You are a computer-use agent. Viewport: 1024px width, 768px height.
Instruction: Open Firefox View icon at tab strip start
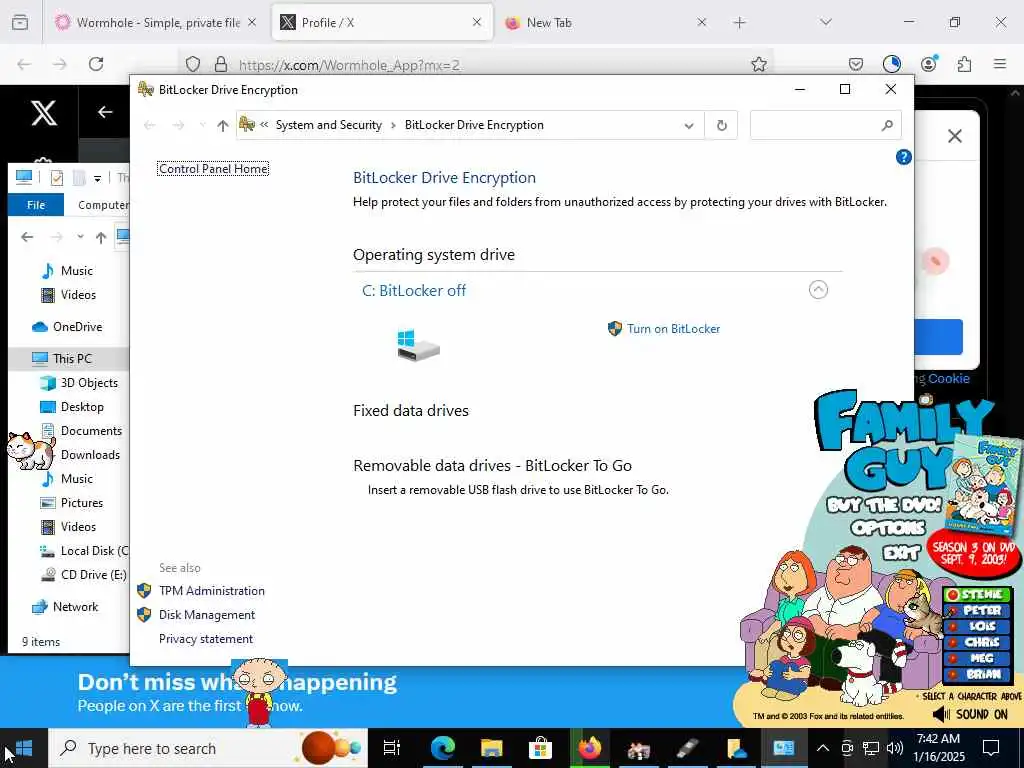click(20, 23)
